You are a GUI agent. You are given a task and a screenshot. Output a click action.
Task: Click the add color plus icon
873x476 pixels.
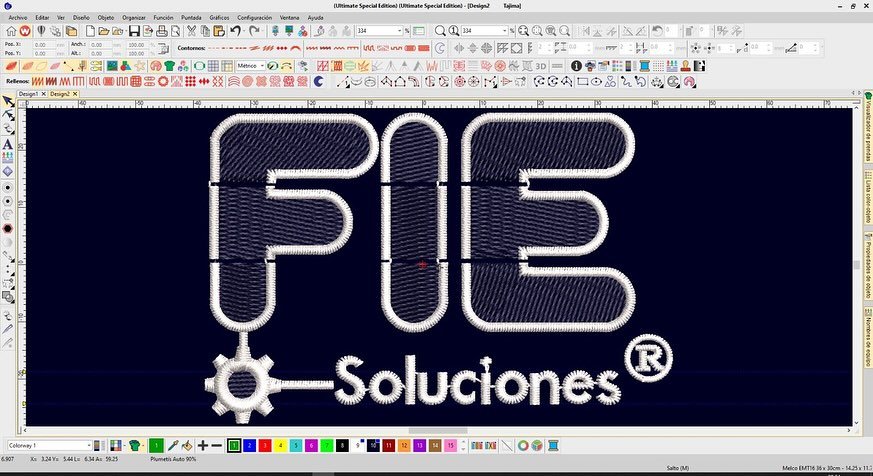203,445
